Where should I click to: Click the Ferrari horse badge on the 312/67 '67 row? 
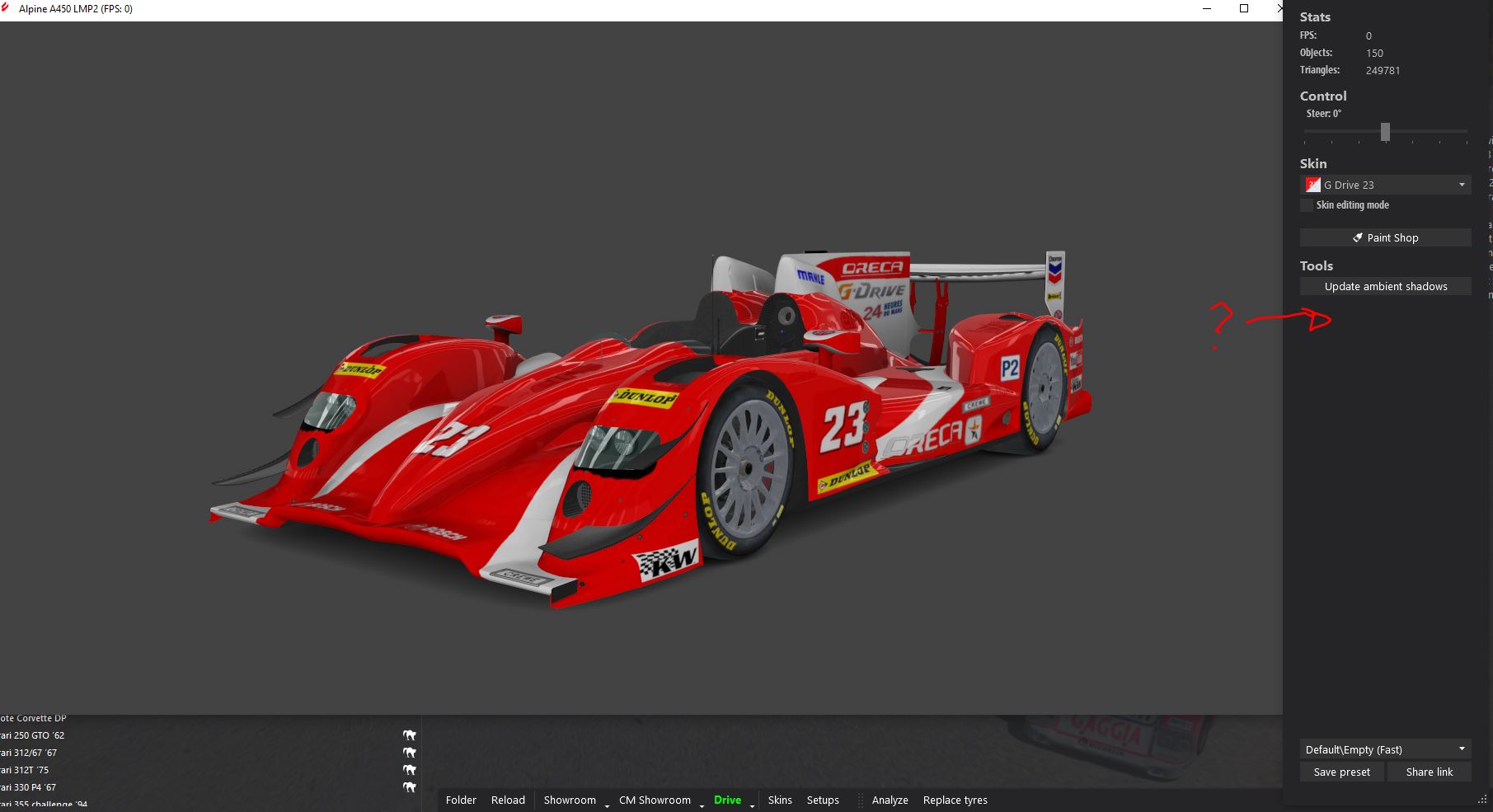pyautogui.click(x=409, y=753)
